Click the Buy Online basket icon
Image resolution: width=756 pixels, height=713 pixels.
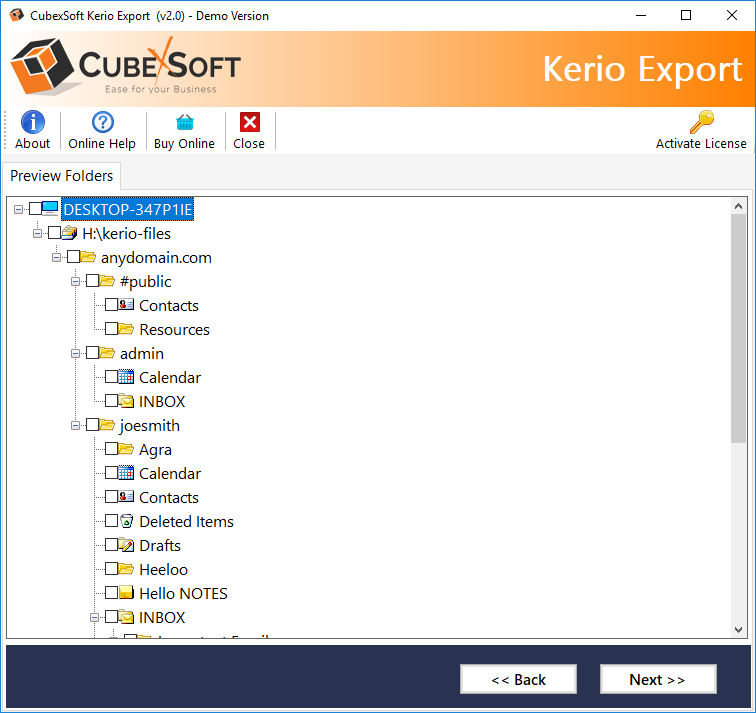pyautogui.click(x=185, y=122)
